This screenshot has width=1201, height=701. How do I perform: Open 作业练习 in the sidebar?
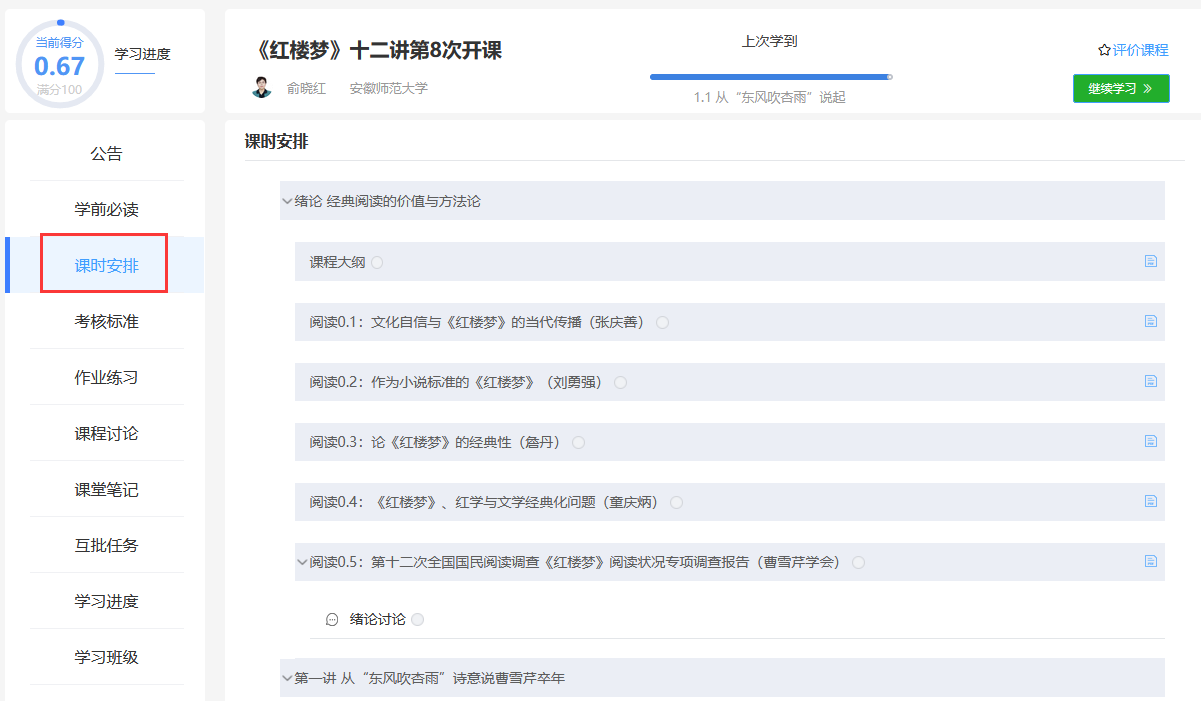pyautogui.click(x=106, y=377)
